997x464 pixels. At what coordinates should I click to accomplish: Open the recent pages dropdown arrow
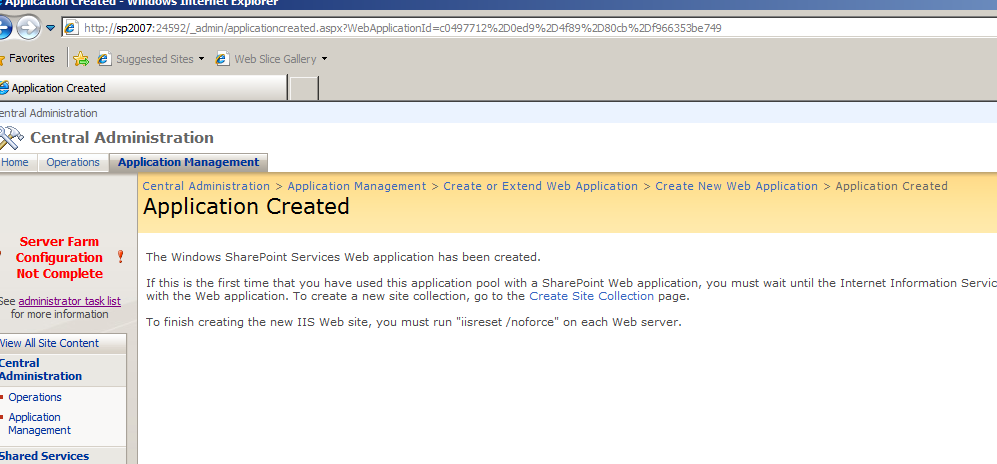(x=51, y=28)
